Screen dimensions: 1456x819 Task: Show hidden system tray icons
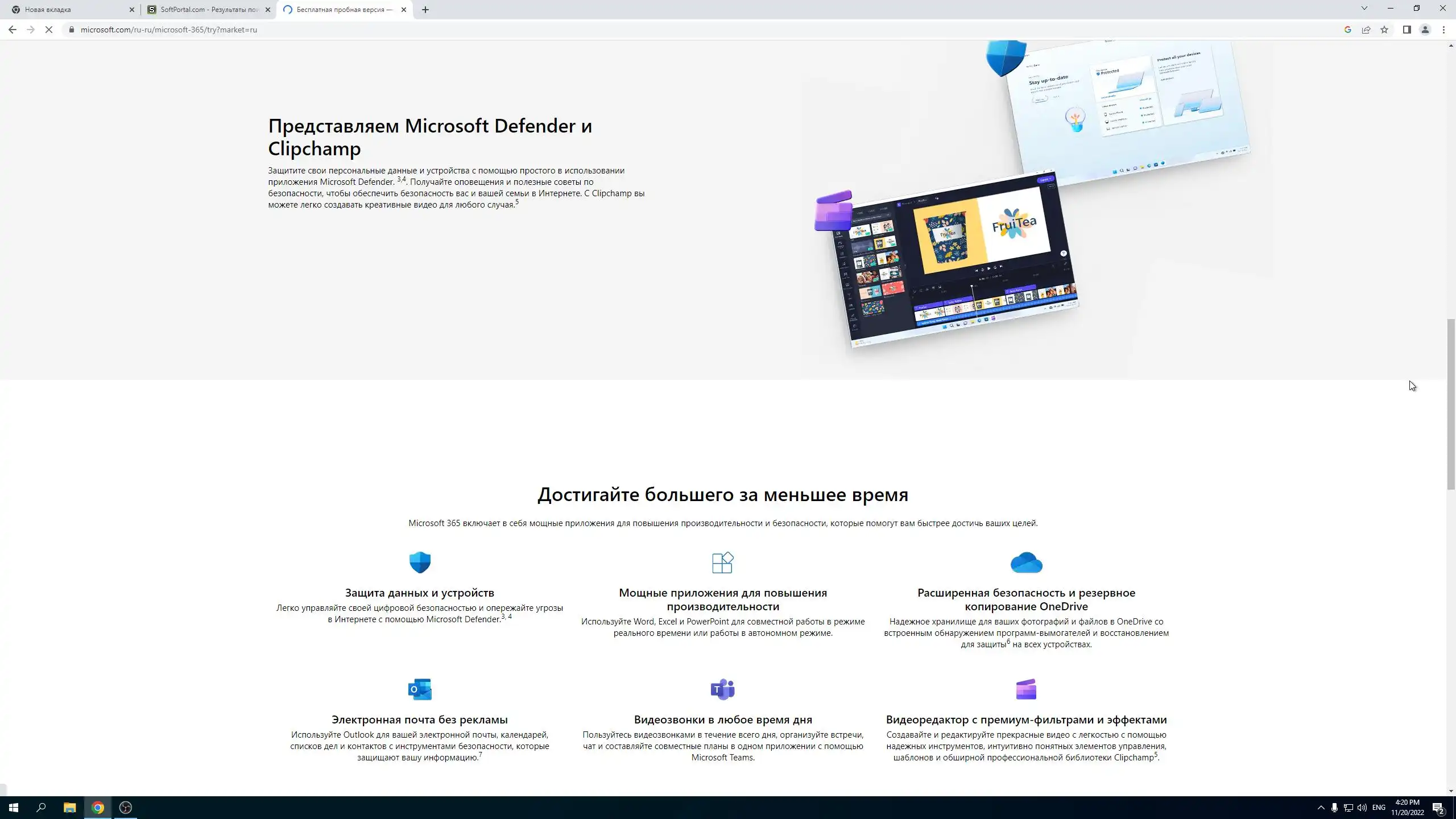[1321, 808]
